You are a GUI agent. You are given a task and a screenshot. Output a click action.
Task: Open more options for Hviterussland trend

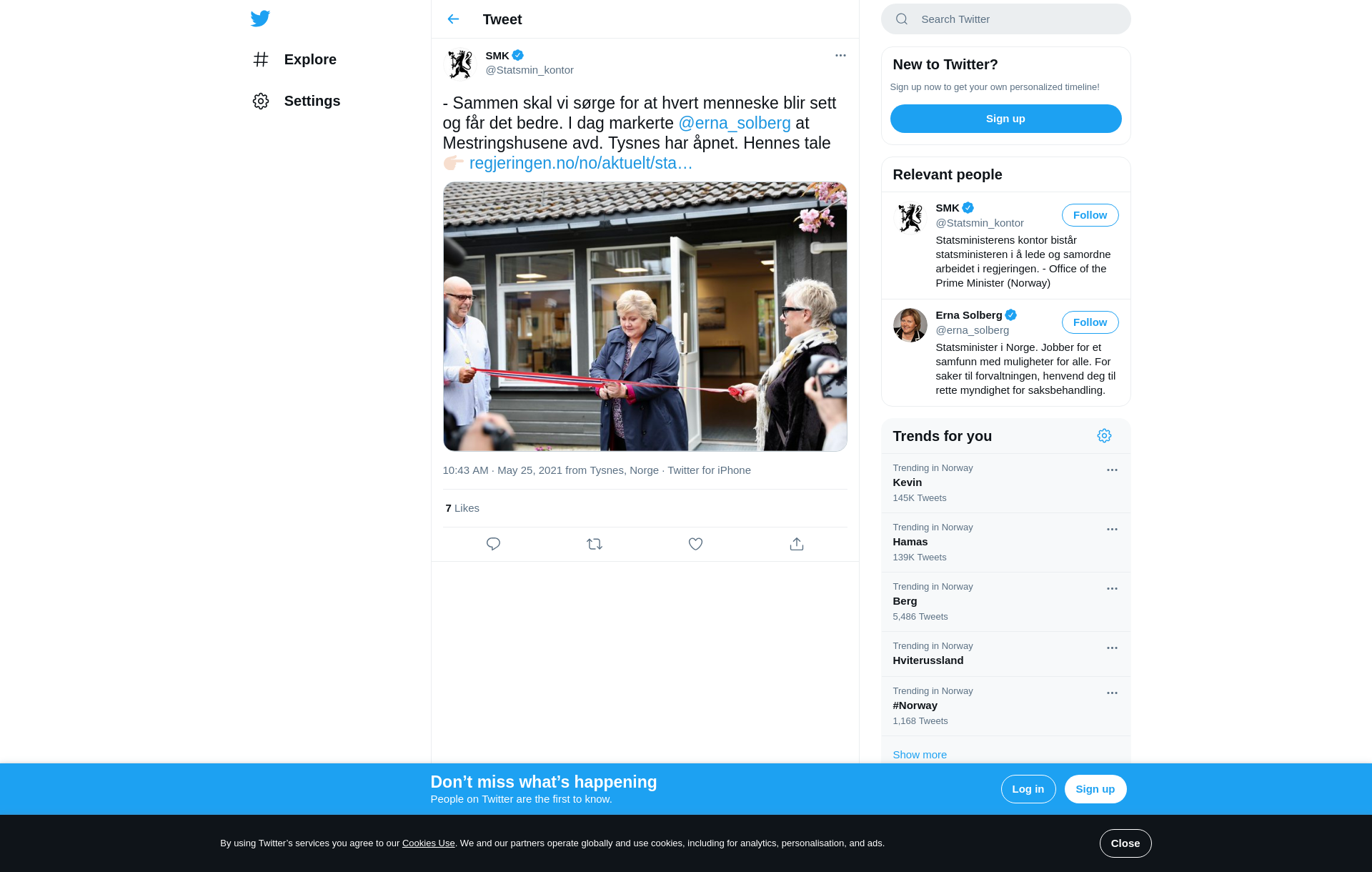[1112, 648]
